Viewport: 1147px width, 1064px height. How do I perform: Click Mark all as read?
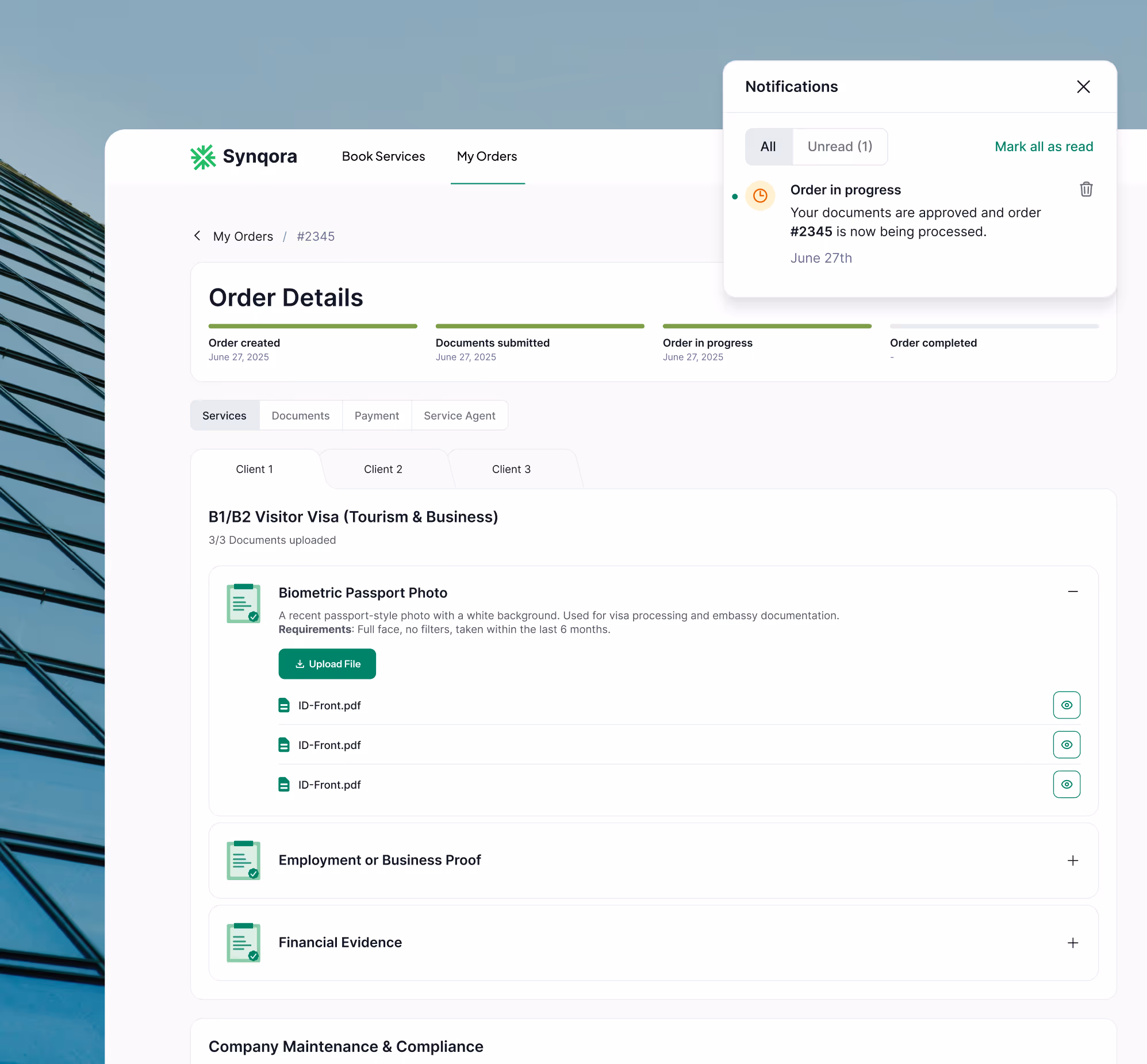click(x=1044, y=146)
